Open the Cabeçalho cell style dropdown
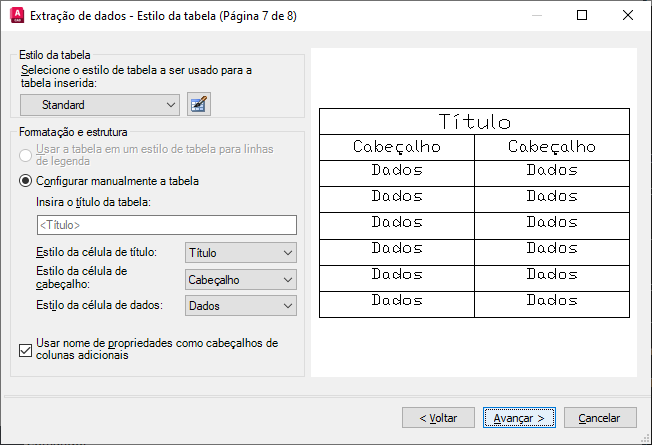The height and width of the screenshot is (445, 652). click(241, 280)
